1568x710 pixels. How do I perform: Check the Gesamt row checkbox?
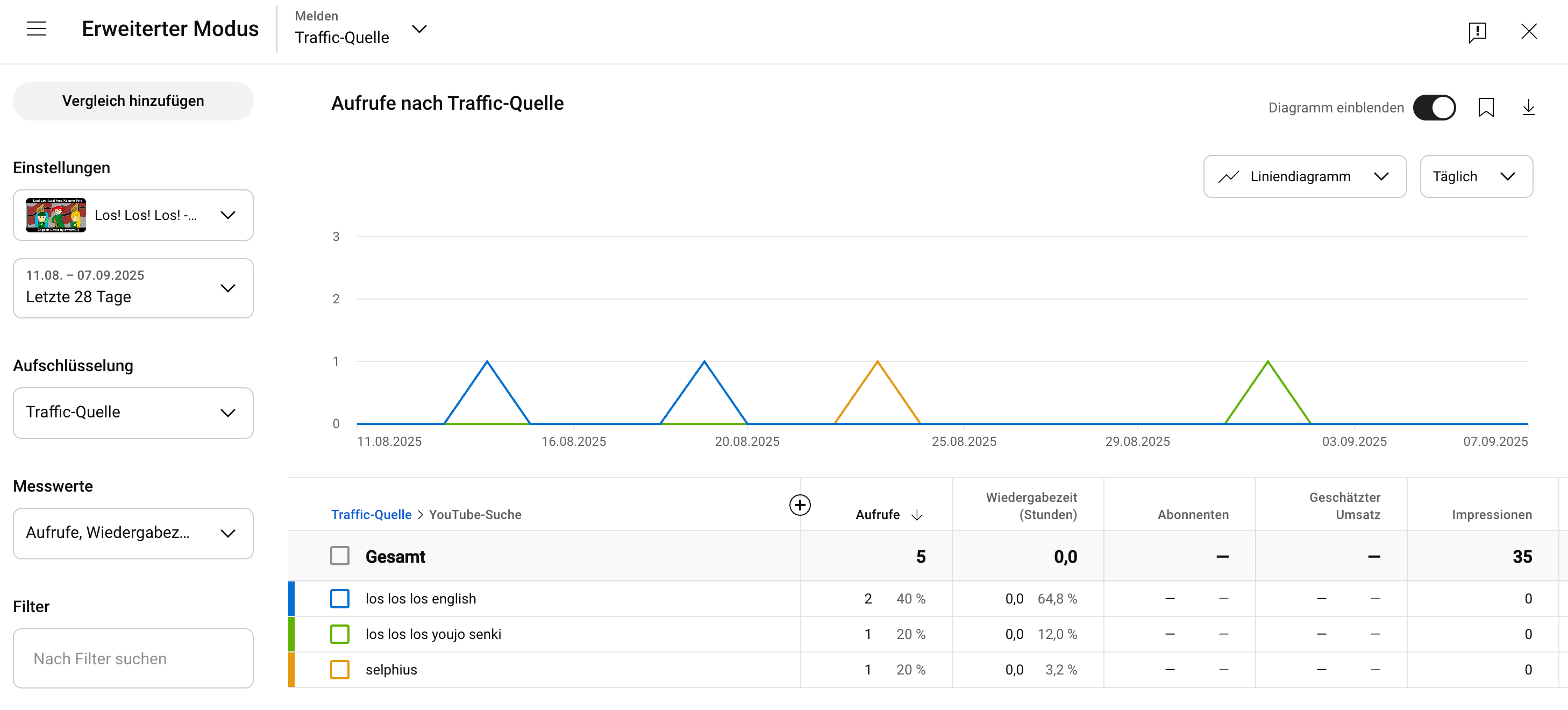(x=339, y=555)
